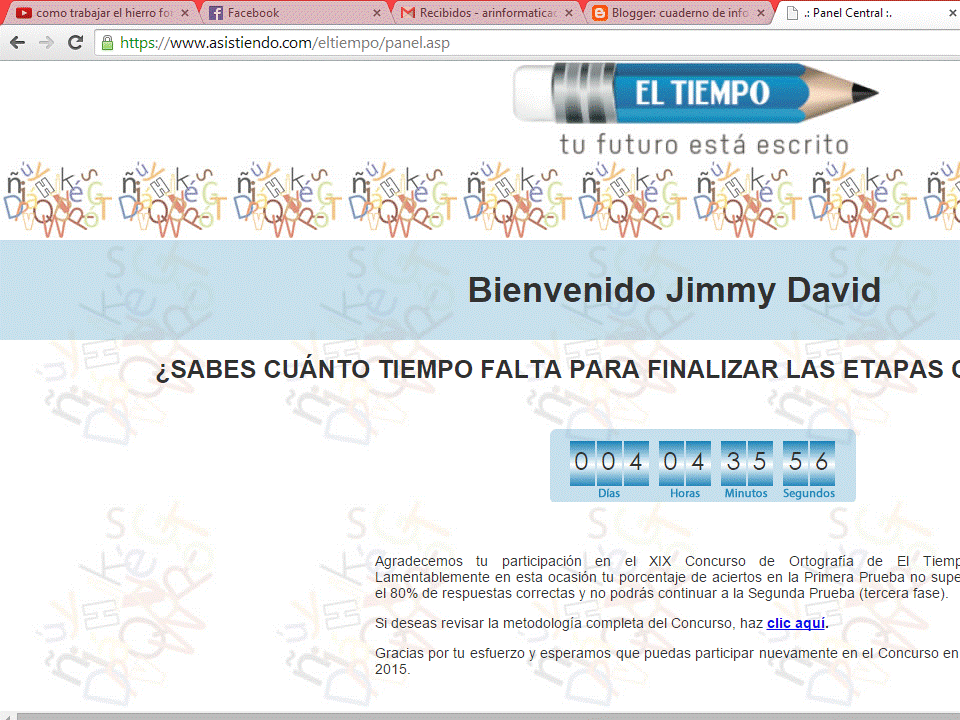Viewport: 960px width, 720px height.
Task: Close the Facebook tab
Action: pos(377,13)
